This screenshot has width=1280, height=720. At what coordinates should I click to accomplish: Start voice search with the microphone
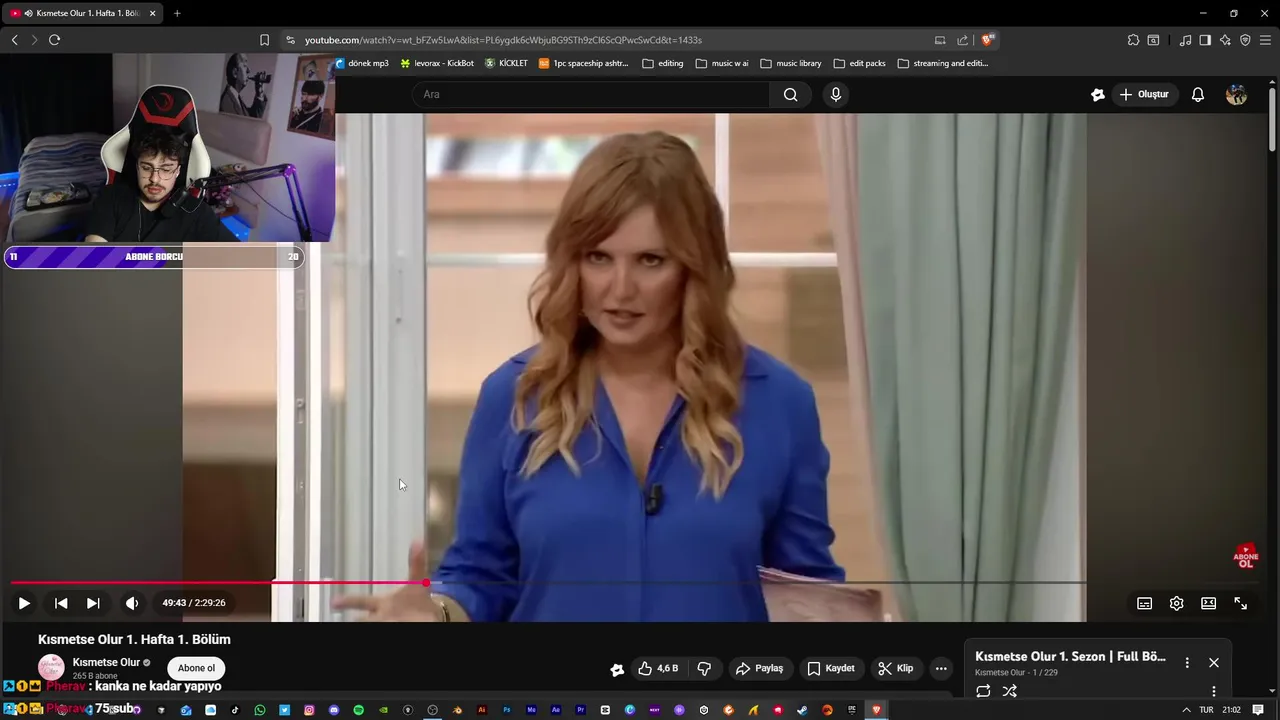click(836, 94)
